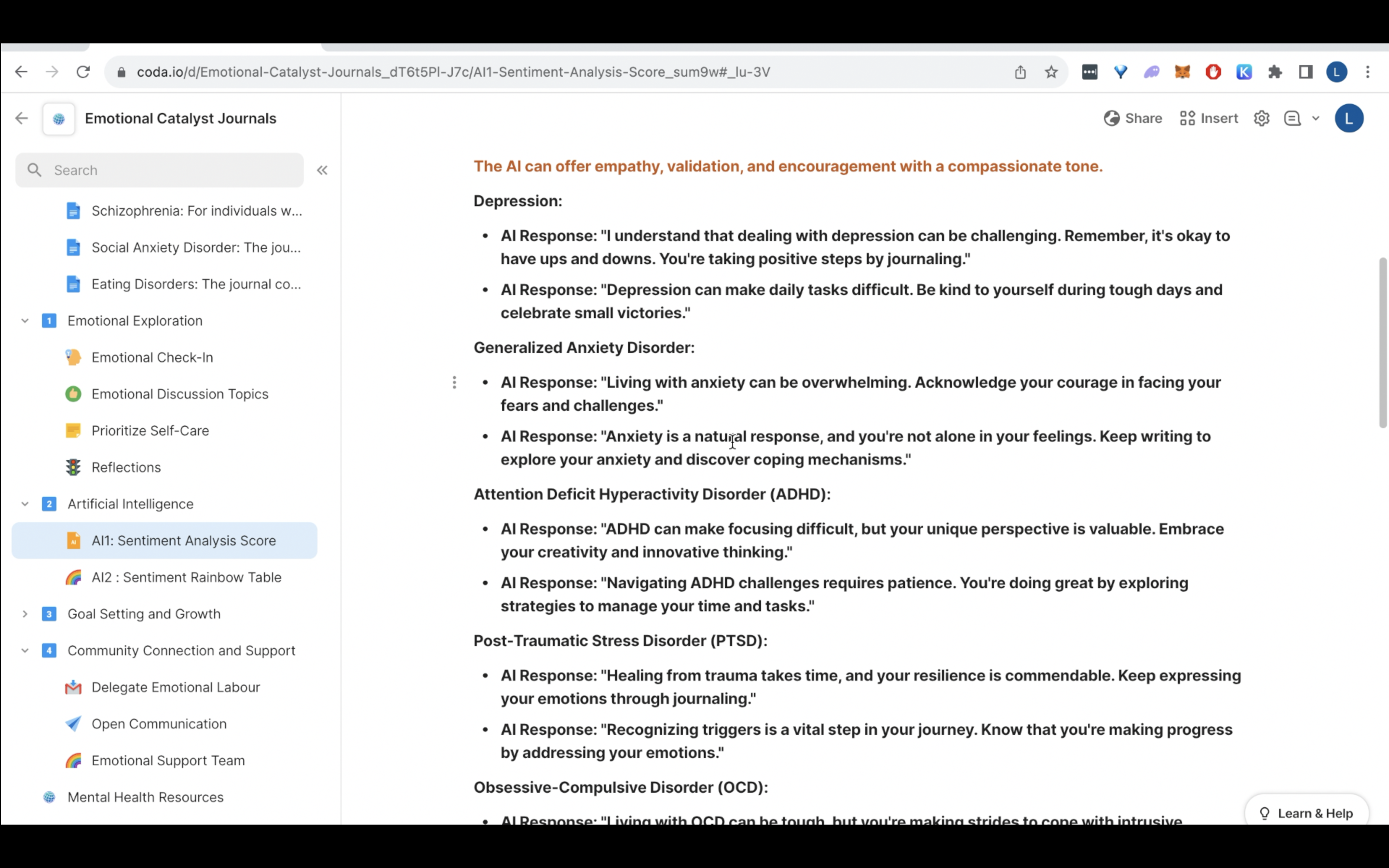Collapse the Artificial Intelligence section
This screenshot has height=868, width=1389.
(25, 504)
